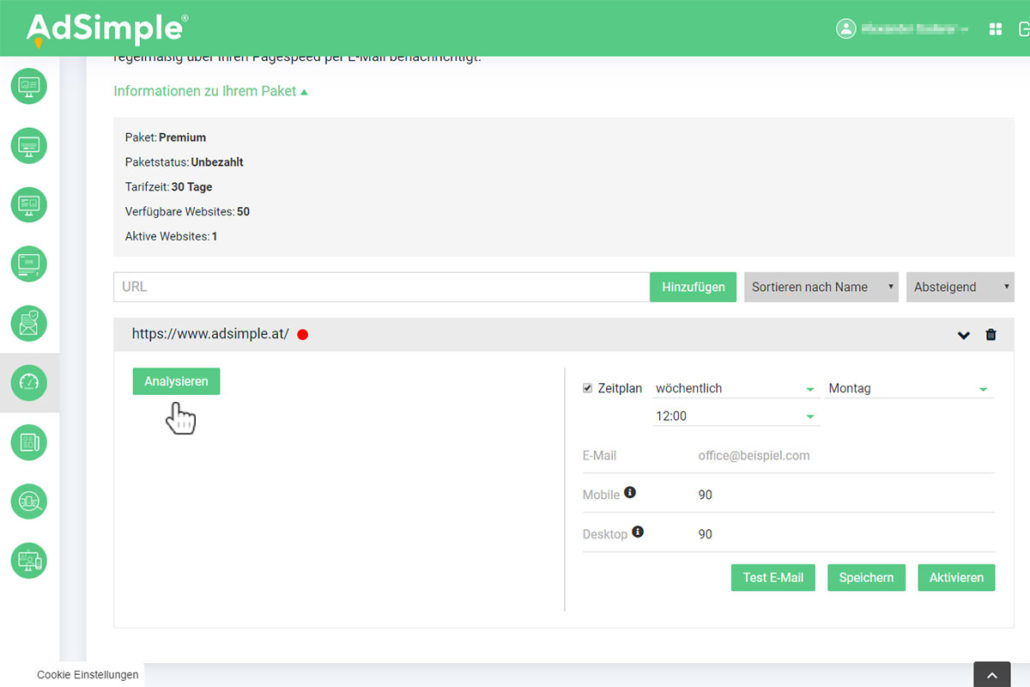The height and width of the screenshot is (687, 1030).
Task: Collapse Informationen zu Ihrem Paket section
Action: click(x=210, y=91)
